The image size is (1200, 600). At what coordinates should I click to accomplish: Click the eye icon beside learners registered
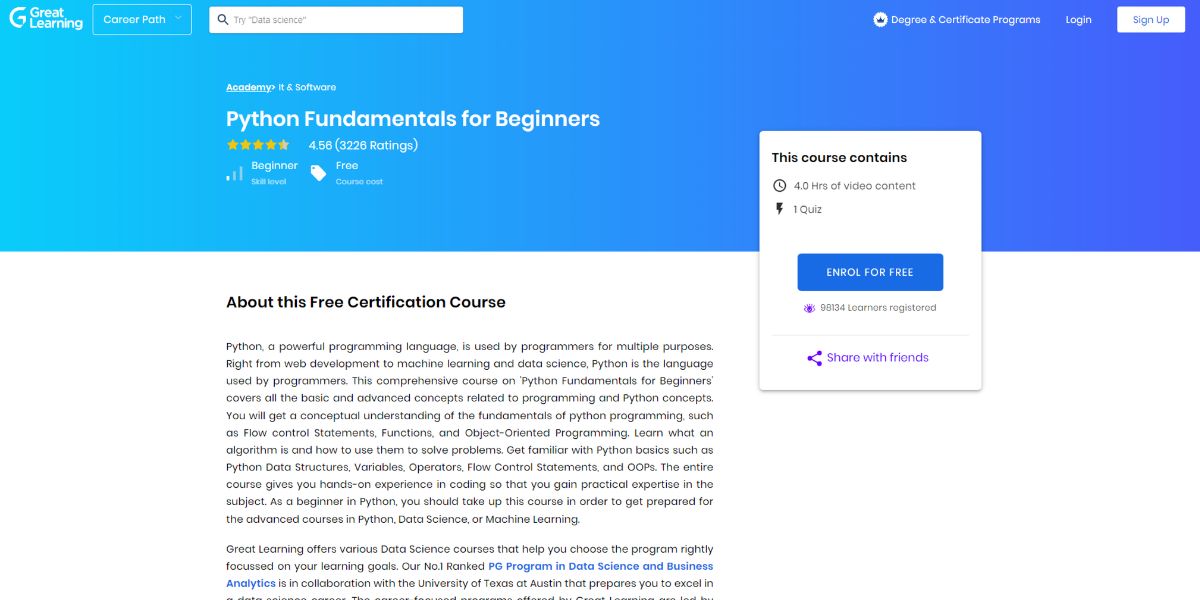tap(809, 308)
